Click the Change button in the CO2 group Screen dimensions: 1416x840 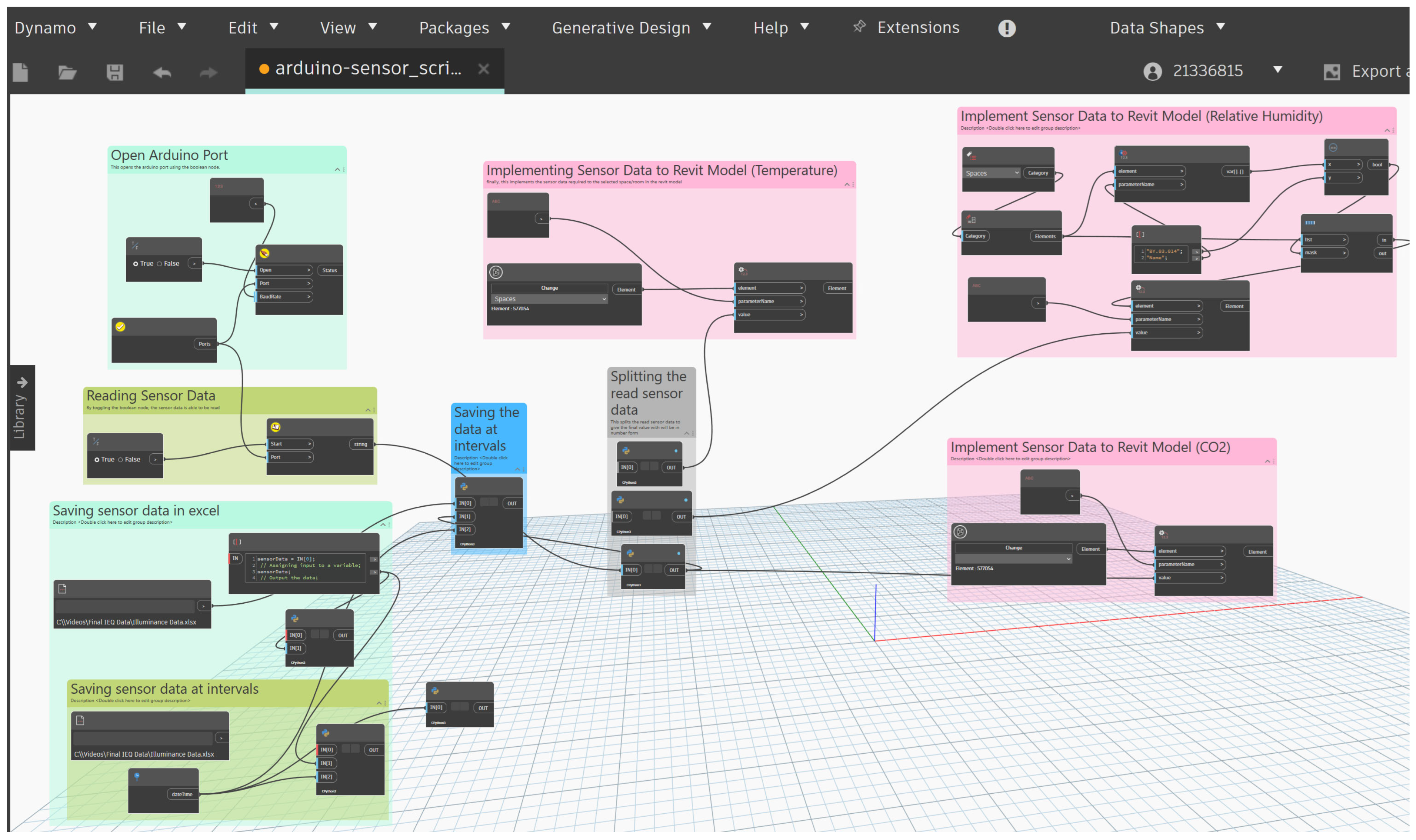click(x=1013, y=547)
